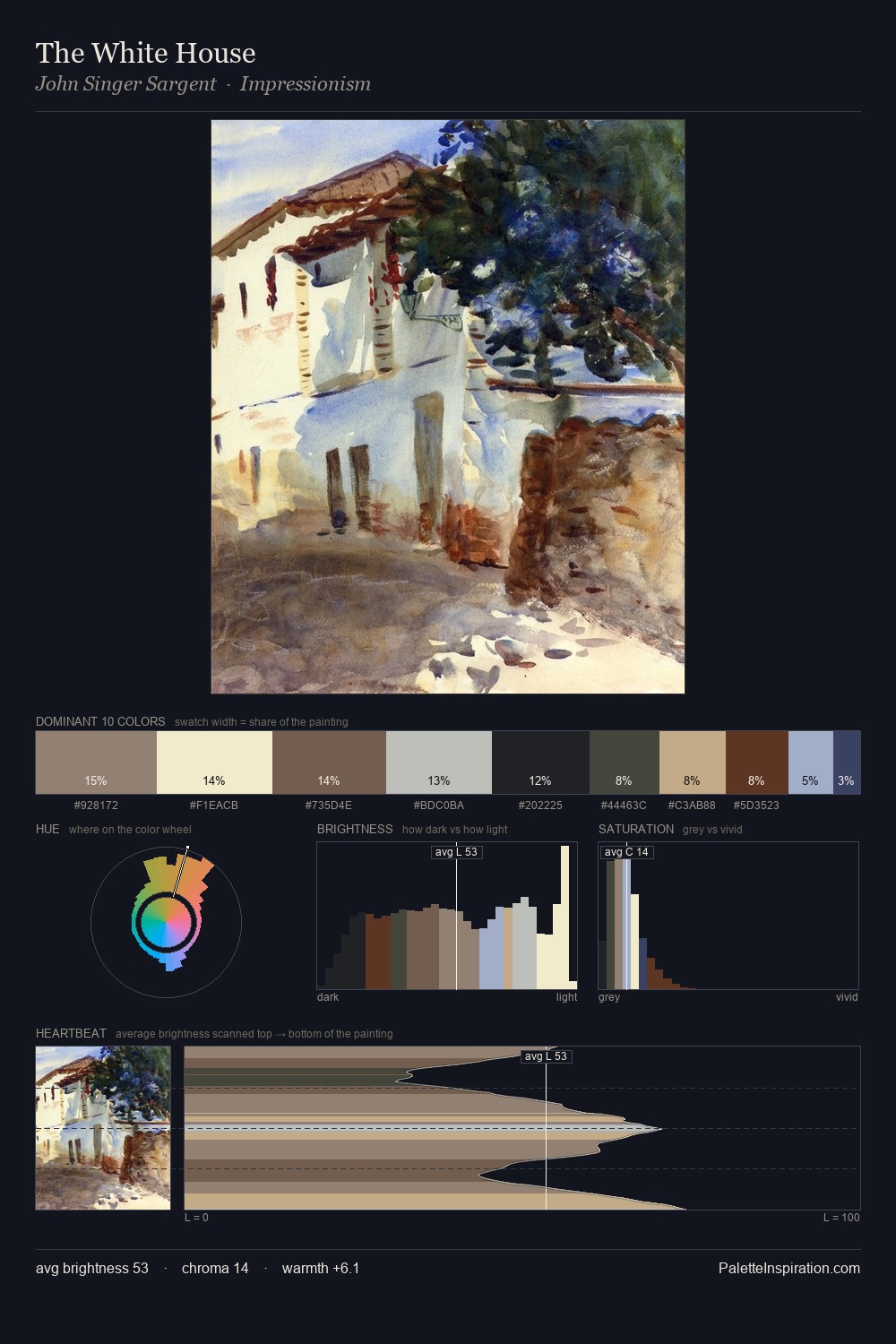The width and height of the screenshot is (896, 1344).
Task: Click the hex code #202225 label
Action: tap(540, 806)
